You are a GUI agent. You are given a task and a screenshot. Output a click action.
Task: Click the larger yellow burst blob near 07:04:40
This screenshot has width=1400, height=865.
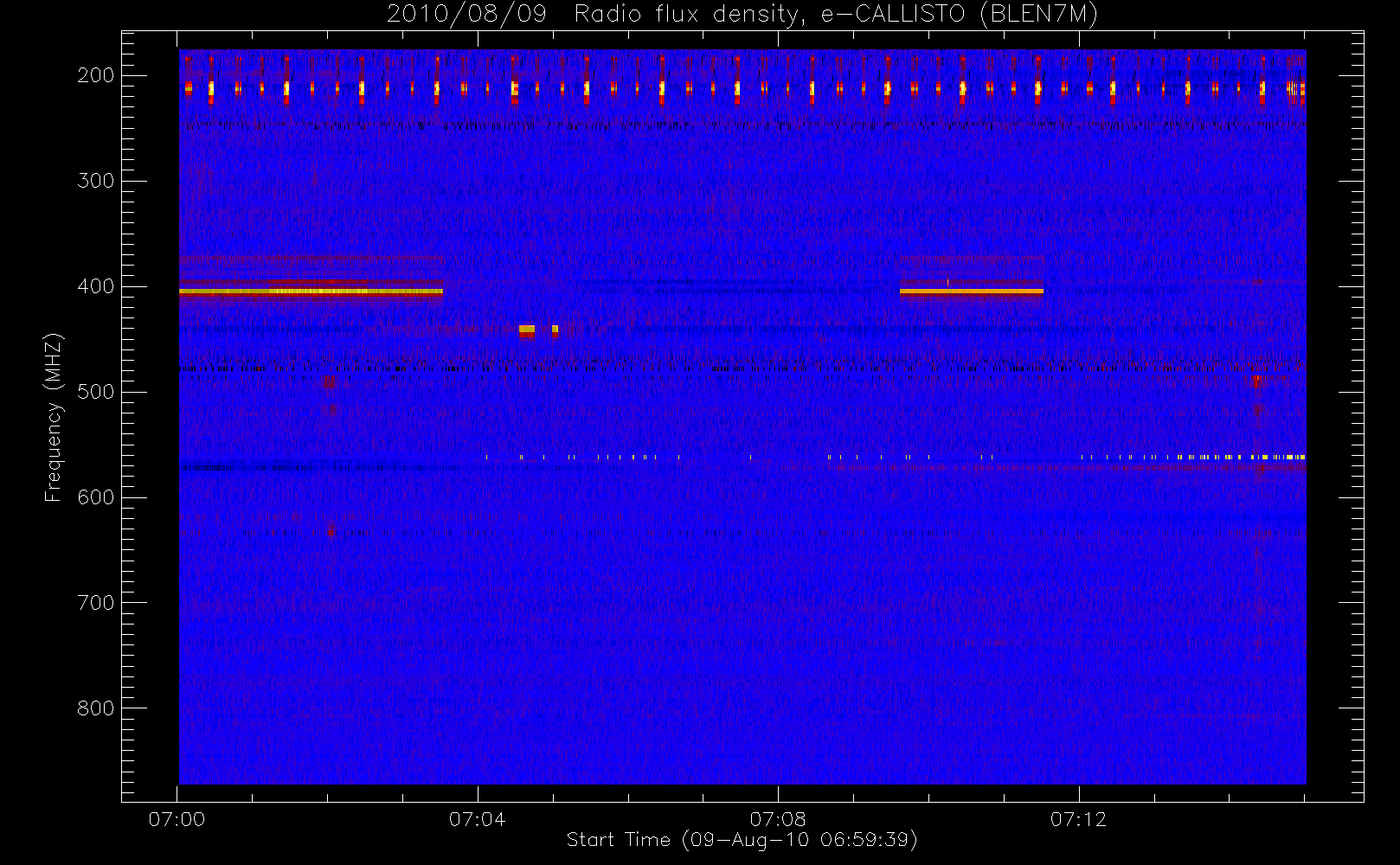[x=526, y=329]
